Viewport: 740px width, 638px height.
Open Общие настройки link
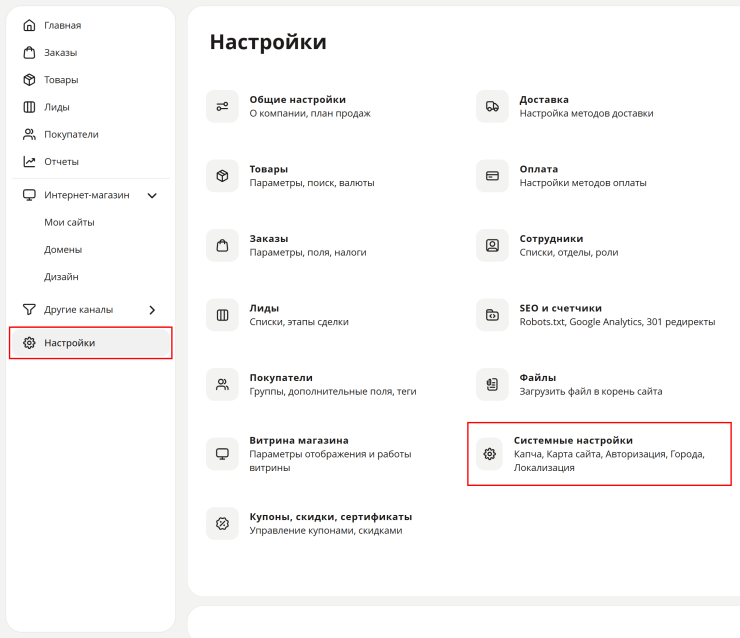pos(298,100)
